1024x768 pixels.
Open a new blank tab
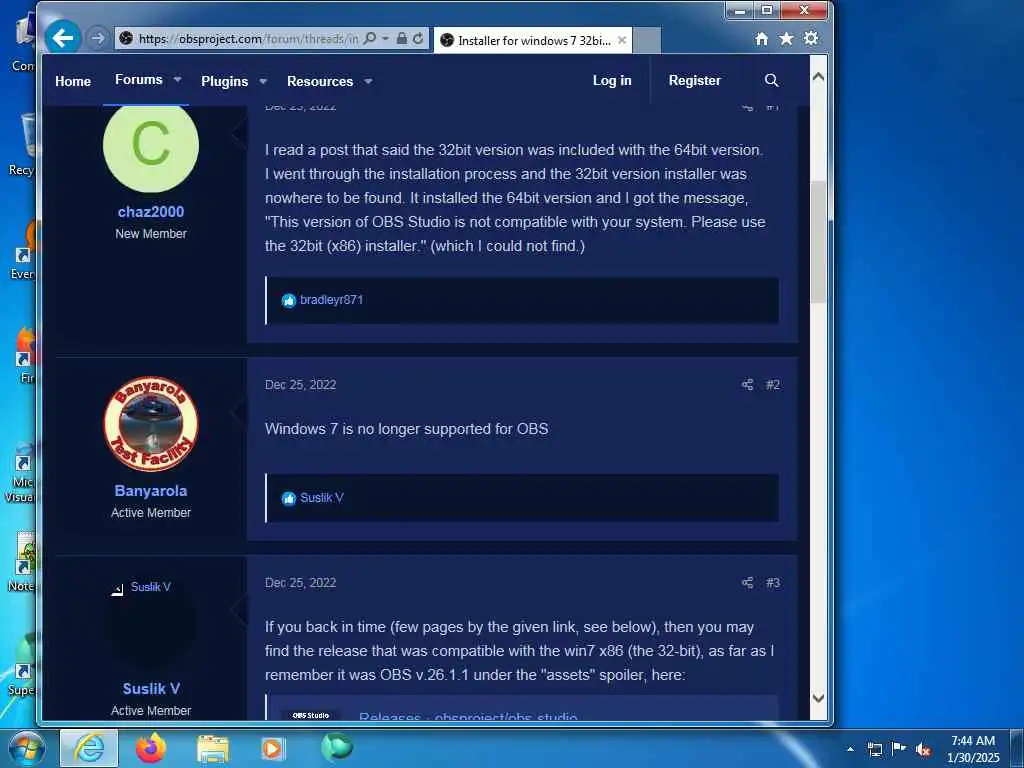point(647,40)
